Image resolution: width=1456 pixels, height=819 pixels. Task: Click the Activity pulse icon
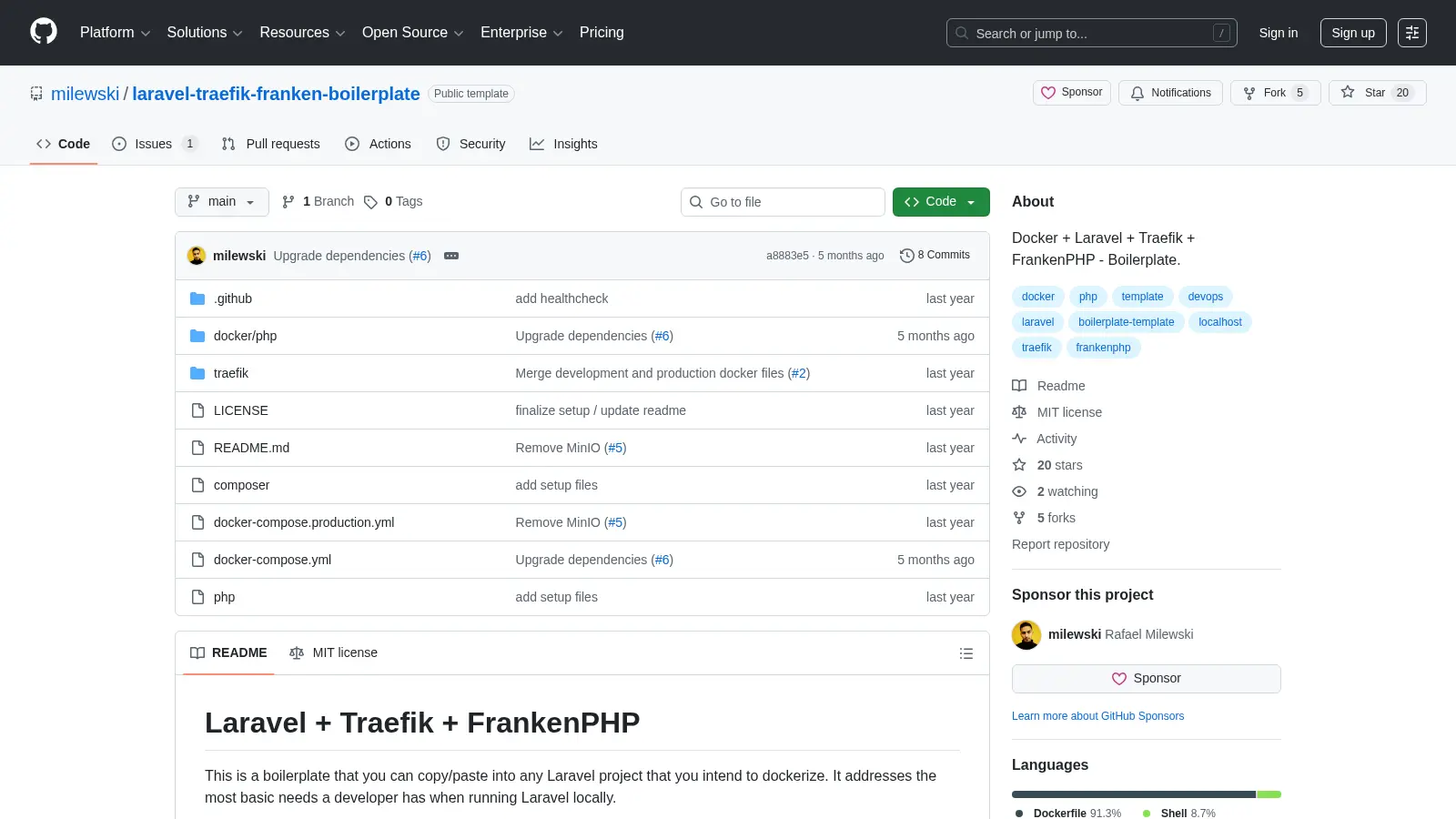[1019, 439]
